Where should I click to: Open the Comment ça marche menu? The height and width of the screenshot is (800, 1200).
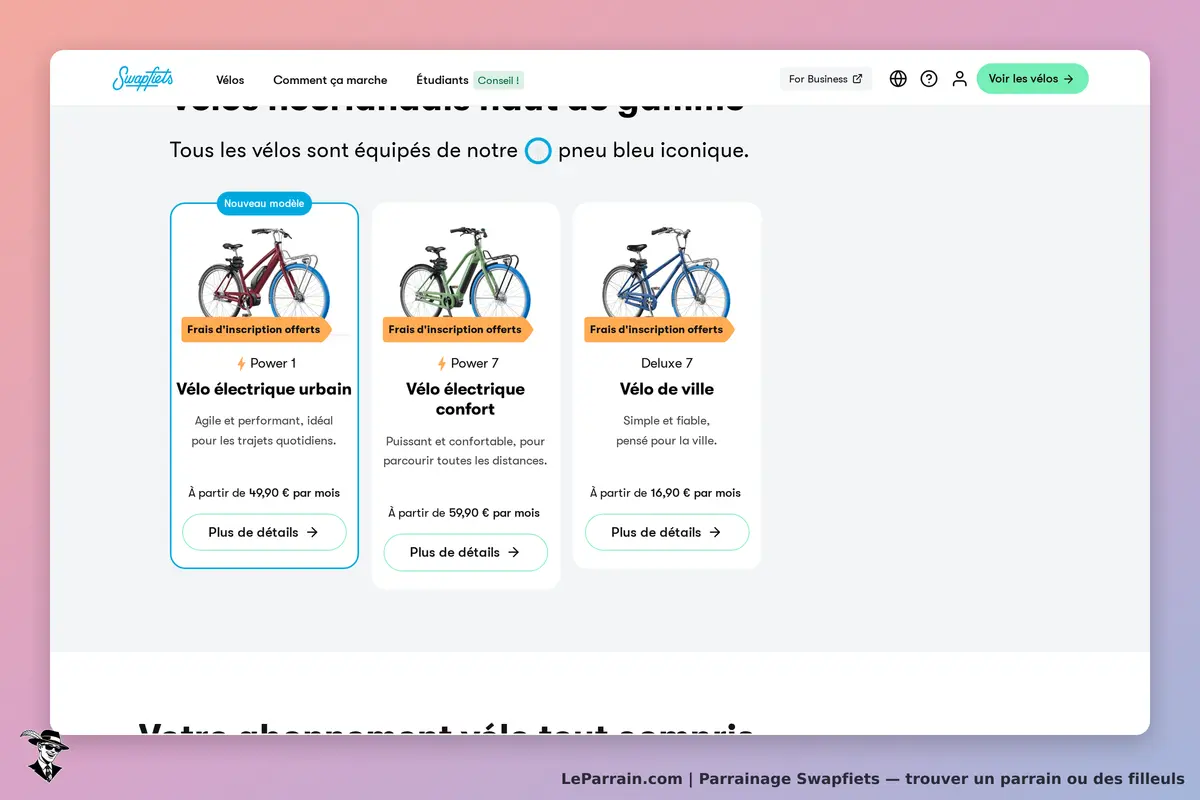[x=330, y=80]
